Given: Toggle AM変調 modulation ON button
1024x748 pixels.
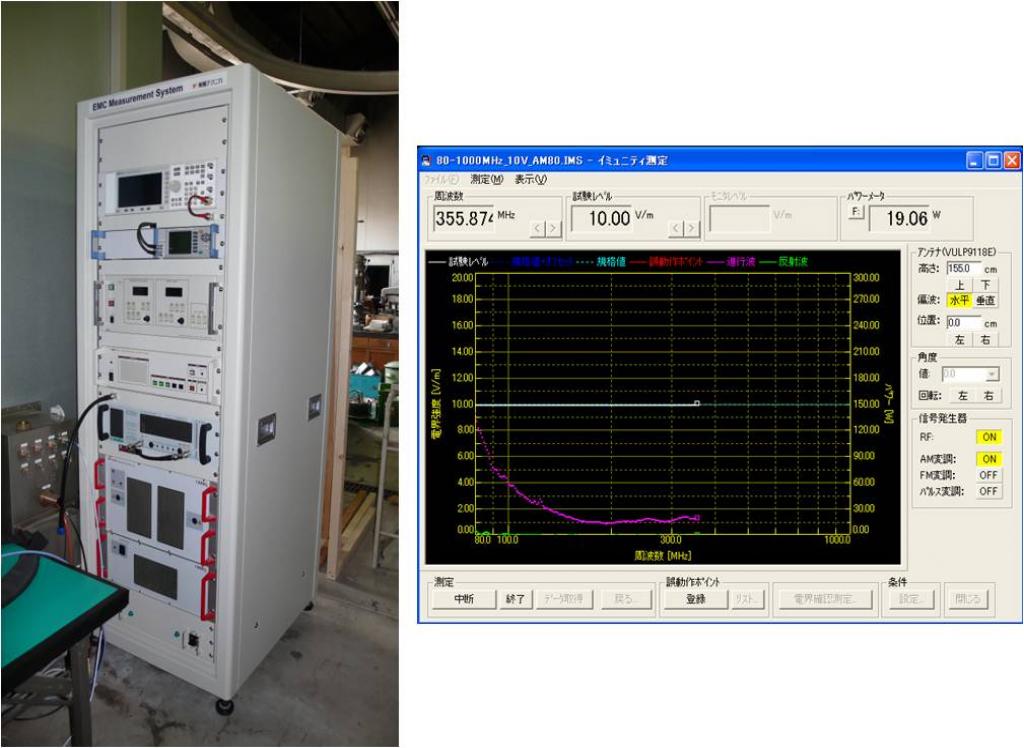Looking at the screenshot, I should 988,459.
